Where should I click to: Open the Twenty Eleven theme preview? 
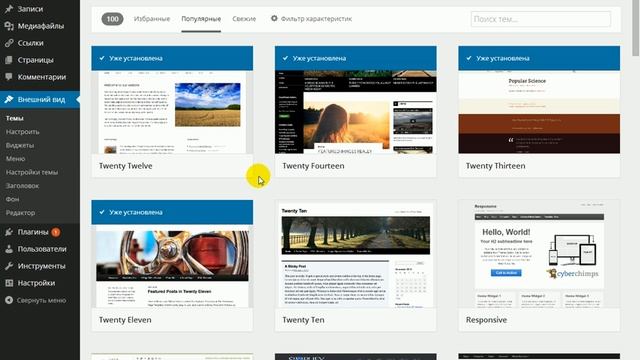172,266
